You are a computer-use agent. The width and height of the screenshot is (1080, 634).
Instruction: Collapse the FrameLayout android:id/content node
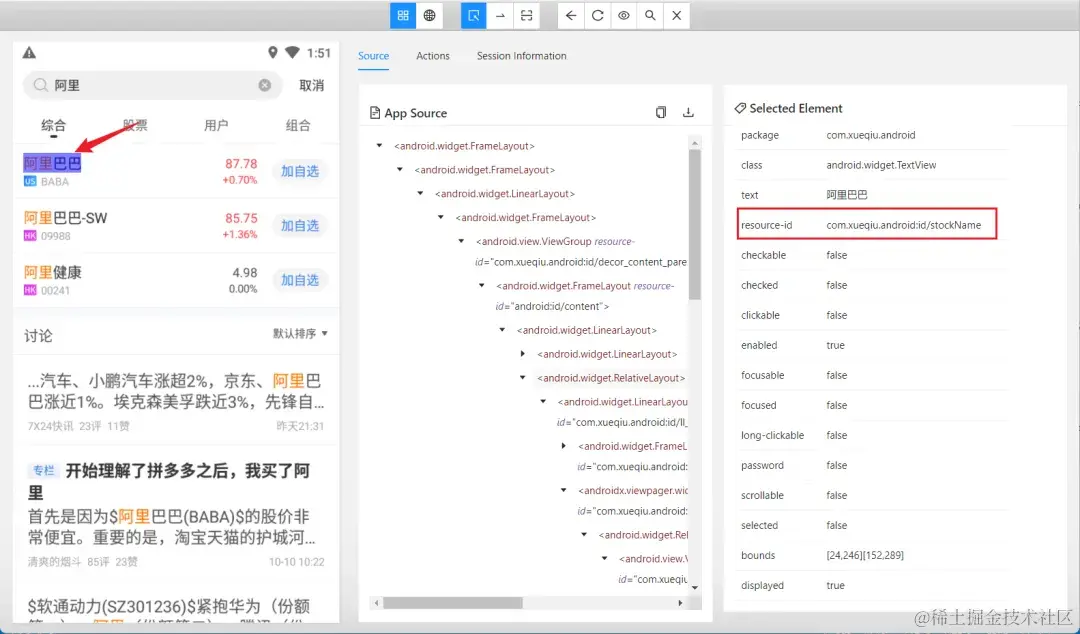[x=482, y=285]
